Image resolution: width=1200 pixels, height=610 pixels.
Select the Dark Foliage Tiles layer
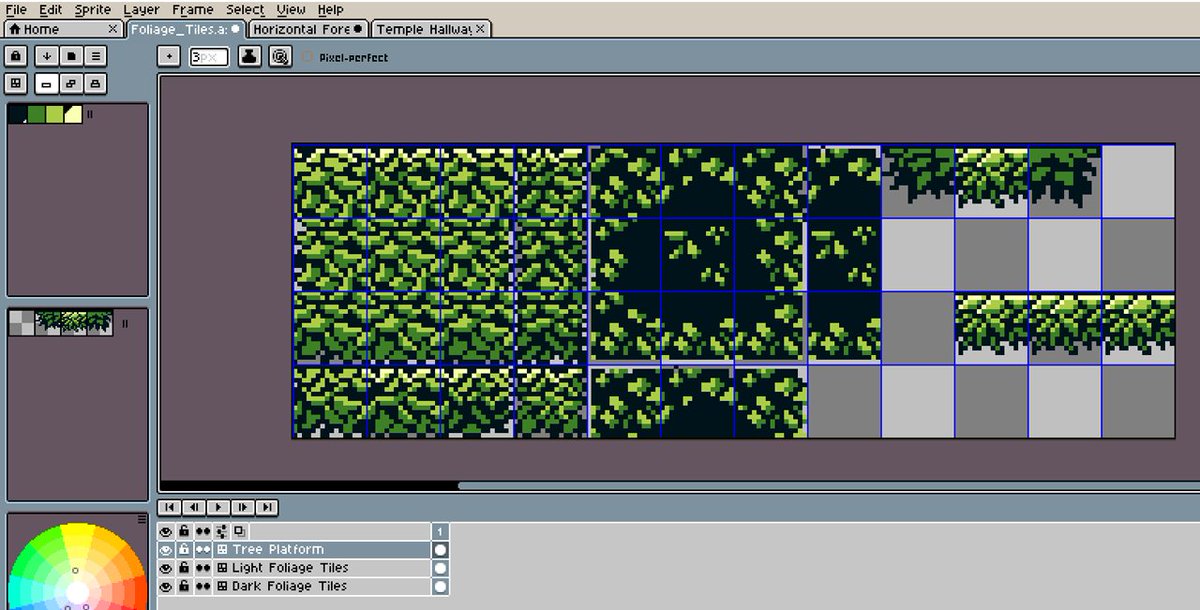coord(322,586)
